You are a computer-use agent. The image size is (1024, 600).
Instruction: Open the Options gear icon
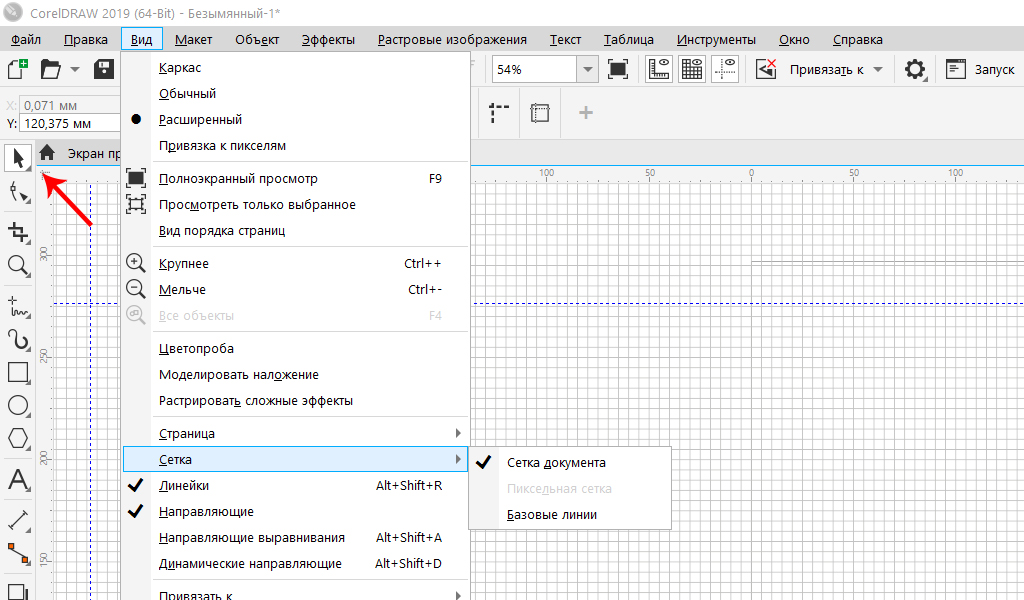click(x=914, y=69)
